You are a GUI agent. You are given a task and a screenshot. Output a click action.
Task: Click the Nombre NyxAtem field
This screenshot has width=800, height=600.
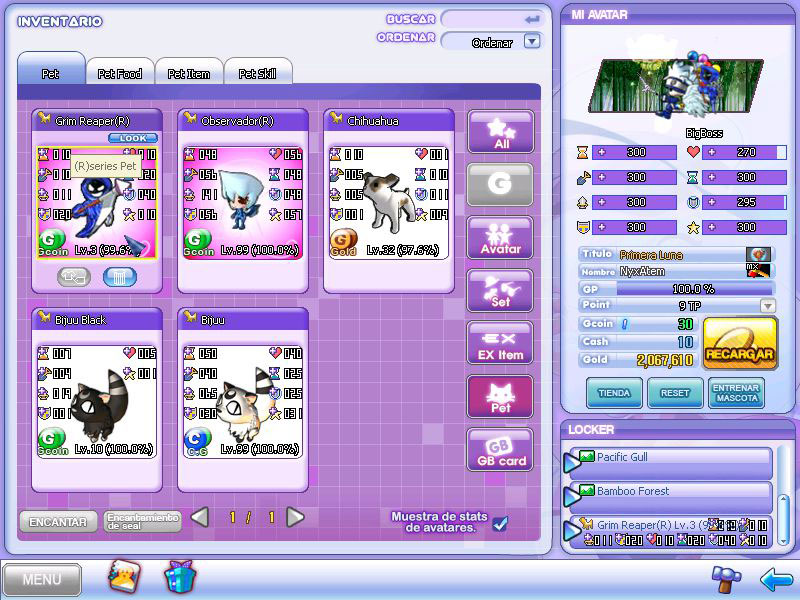click(x=677, y=271)
